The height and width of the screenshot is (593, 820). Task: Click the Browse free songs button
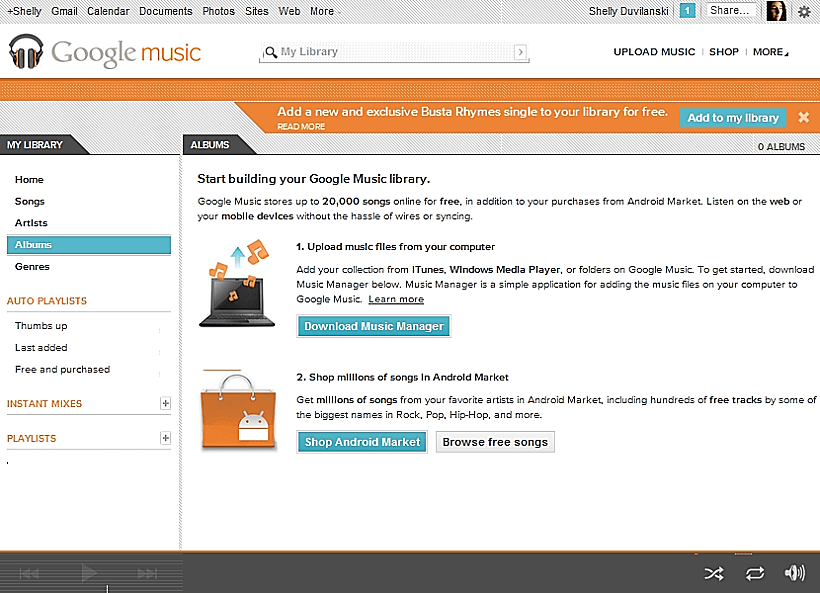click(x=495, y=442)
